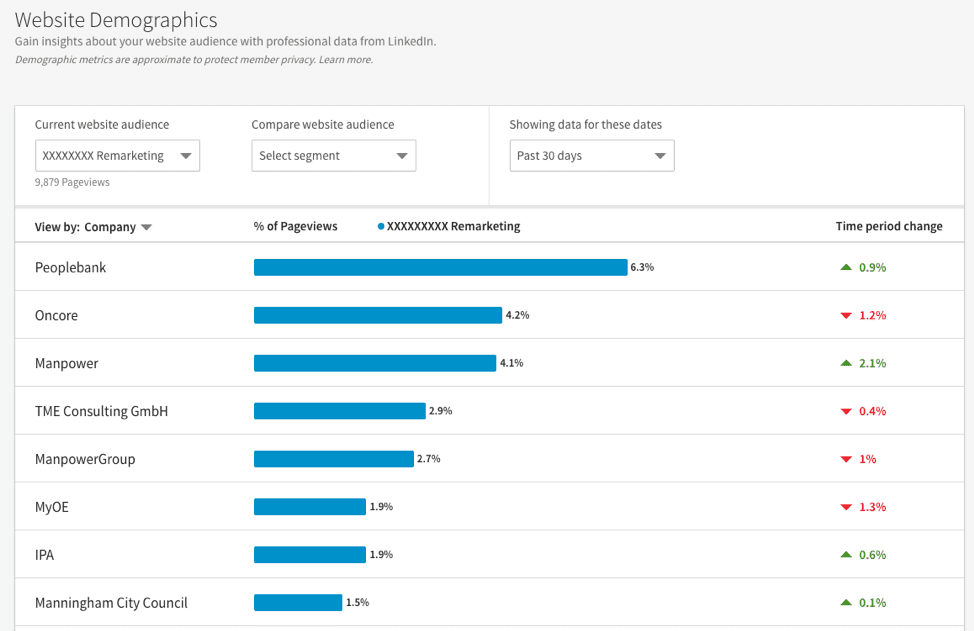This screenshot has width=974, height=631.
Task: Click the red down triangle for MyOE
Action: click(x=846, y=507)
